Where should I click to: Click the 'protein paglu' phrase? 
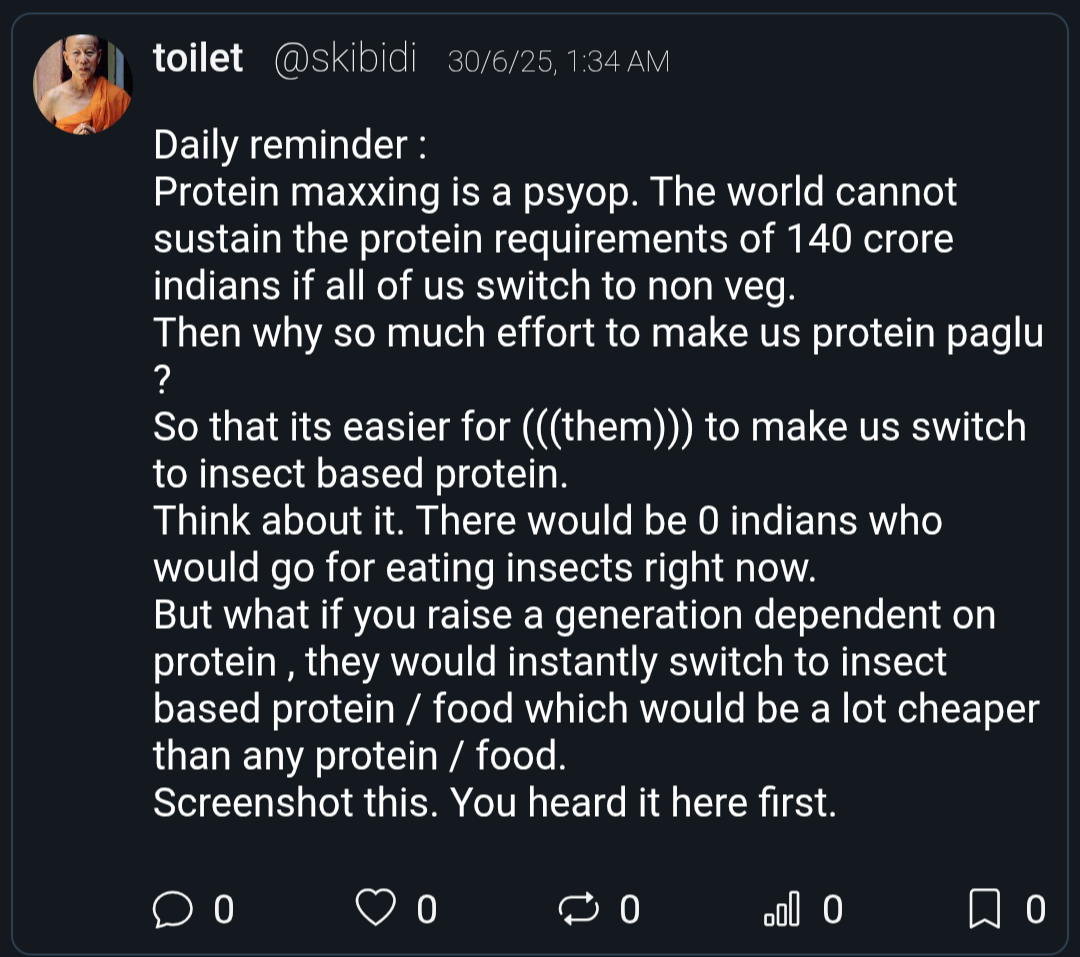click(x=927, y=333)
